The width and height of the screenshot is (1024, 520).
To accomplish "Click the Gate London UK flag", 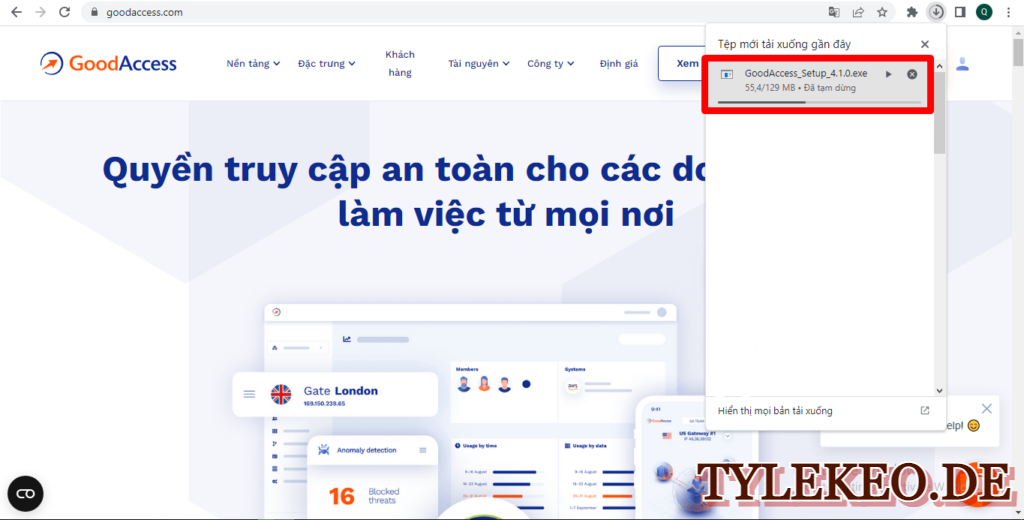I will (281, 394).
